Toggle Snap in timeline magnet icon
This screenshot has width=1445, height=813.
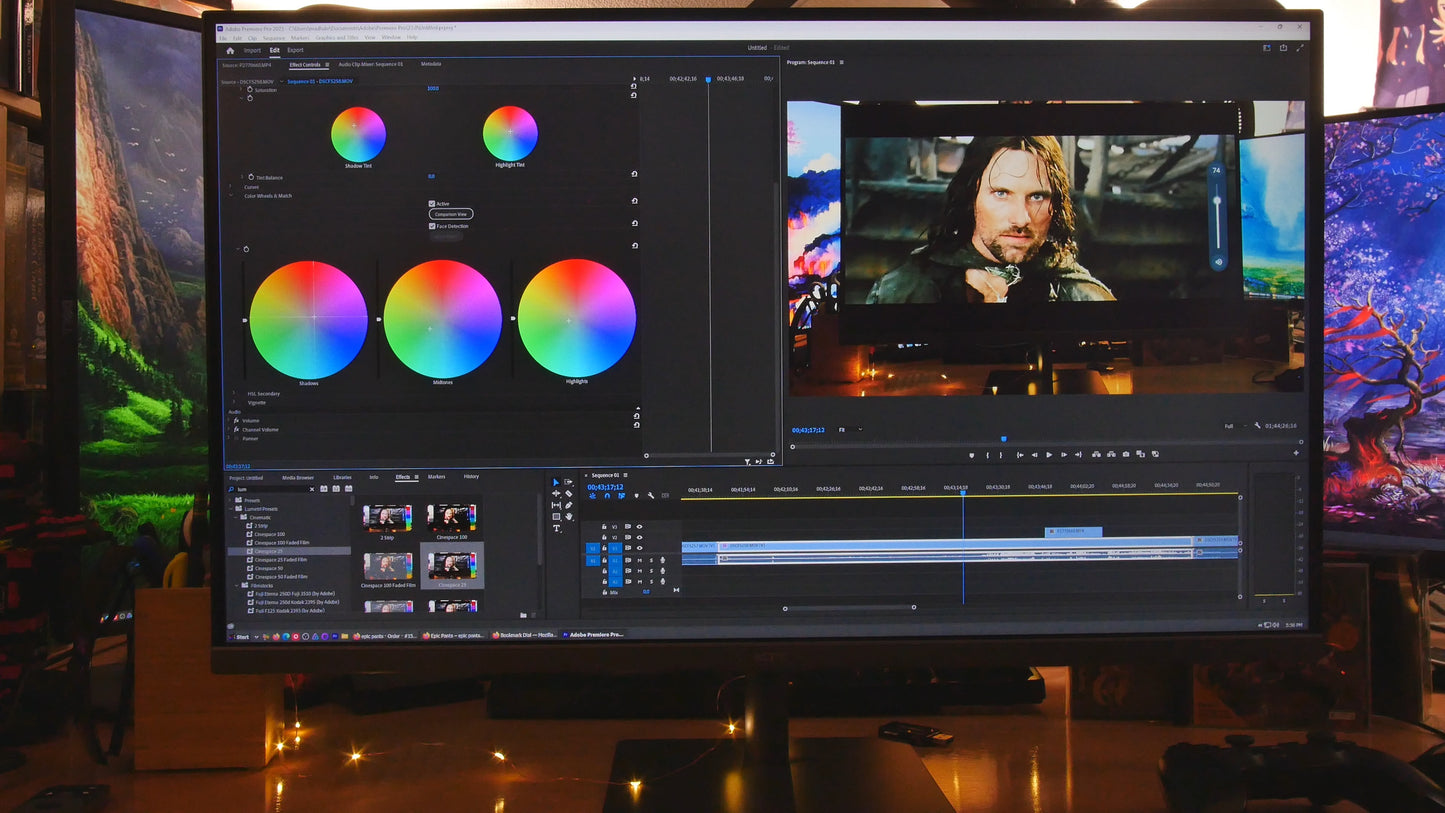point(607,496)
